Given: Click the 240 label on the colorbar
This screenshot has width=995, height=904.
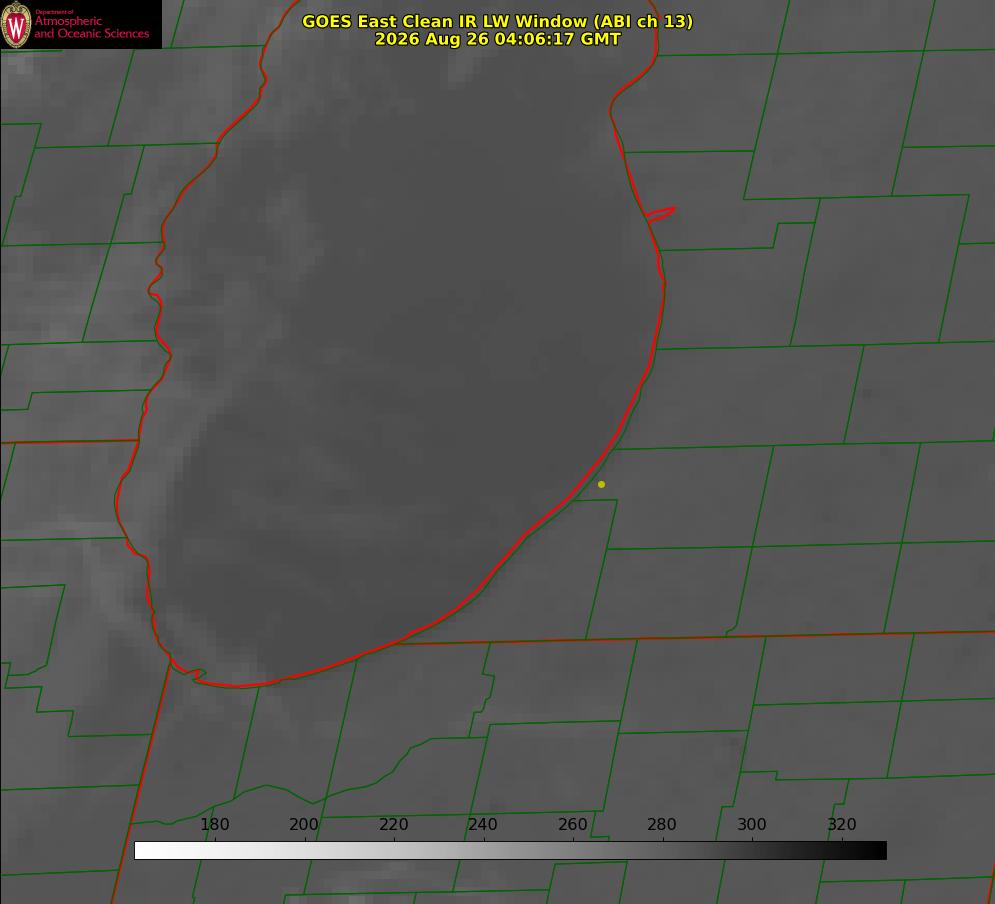Looking at the screenshot, I should pos(483,824).
